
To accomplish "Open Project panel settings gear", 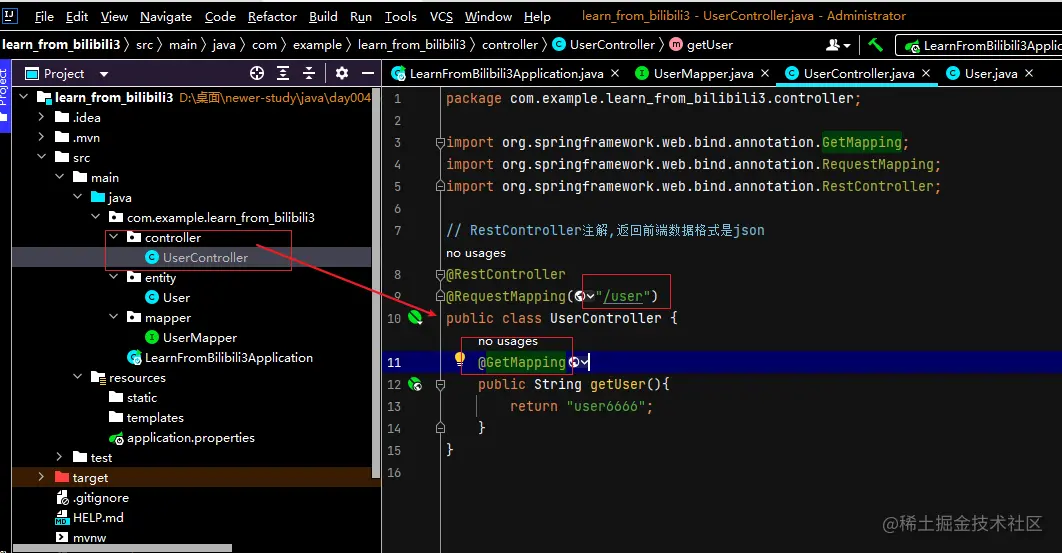I will click(342, 73).
